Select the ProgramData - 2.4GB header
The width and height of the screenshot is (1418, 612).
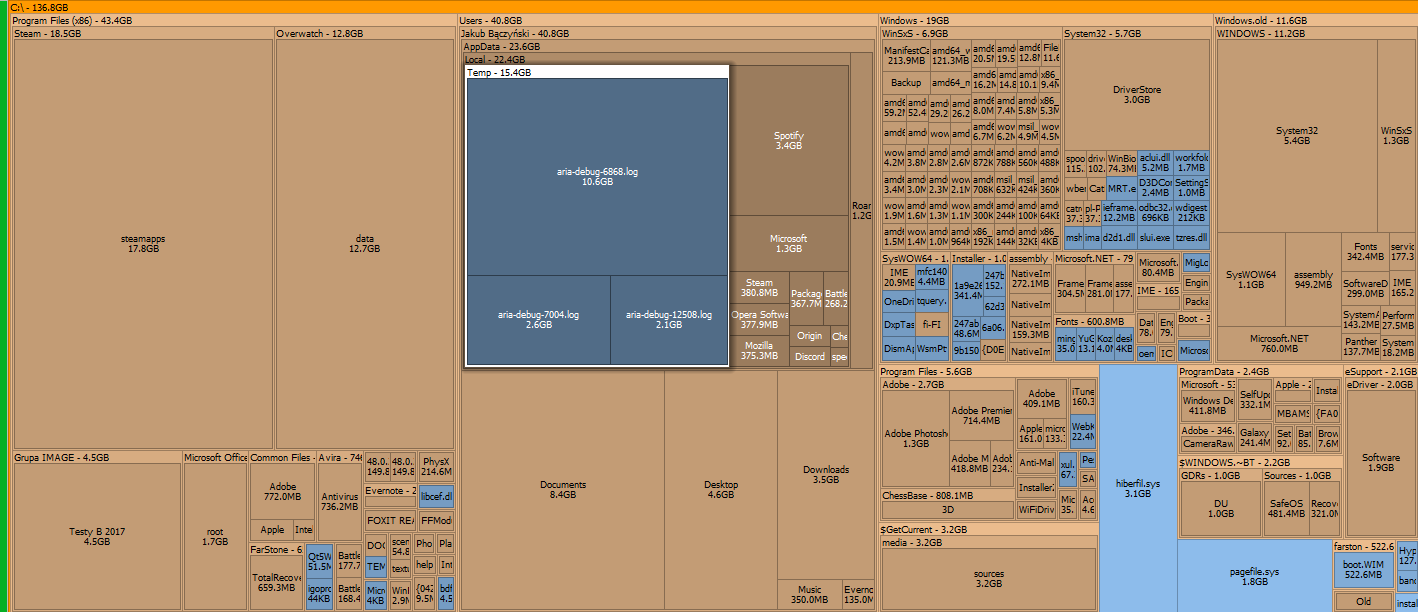coord(1260,372)
